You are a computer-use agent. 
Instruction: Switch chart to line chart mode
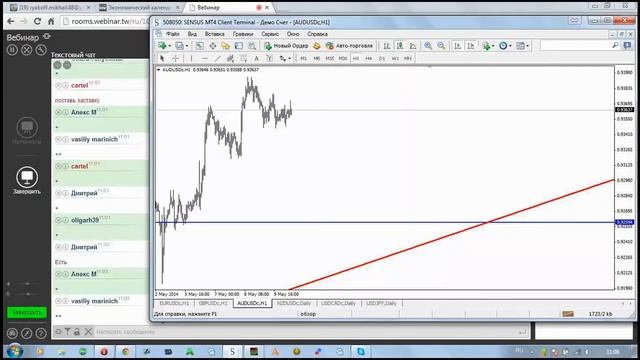413,46
